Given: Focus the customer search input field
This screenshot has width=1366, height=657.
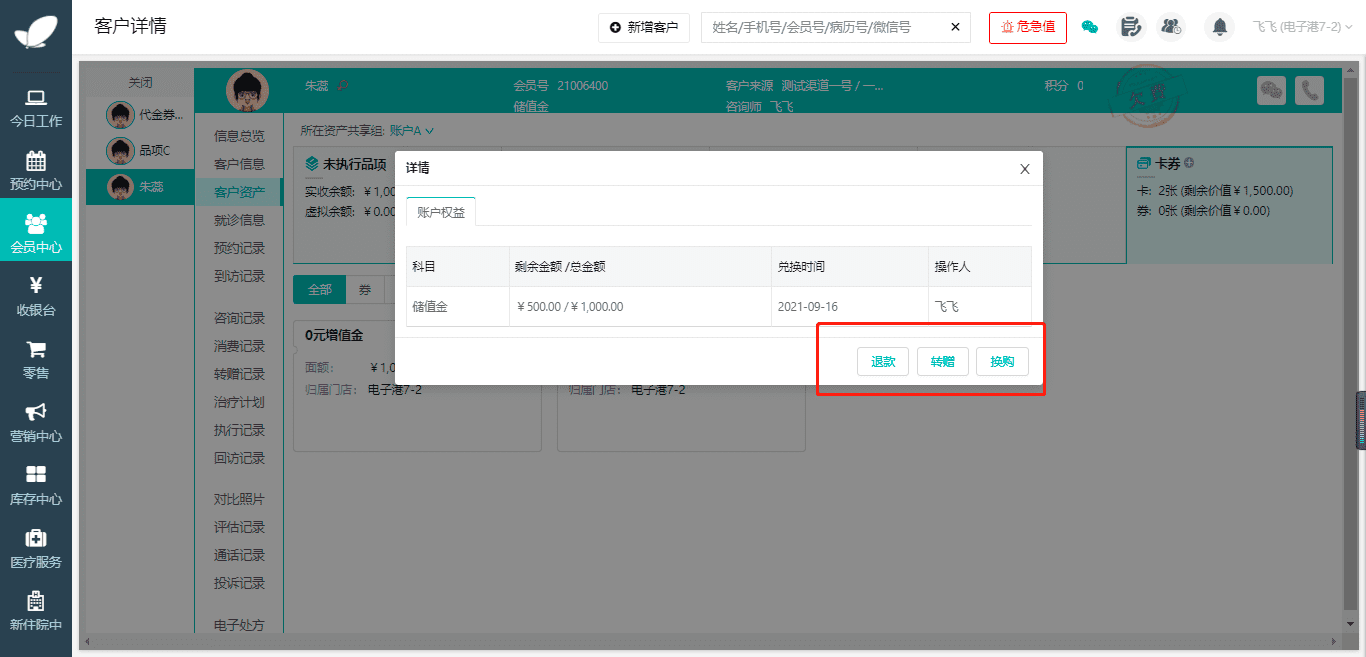Looking at the screenshot, I should tap(820, 27).
